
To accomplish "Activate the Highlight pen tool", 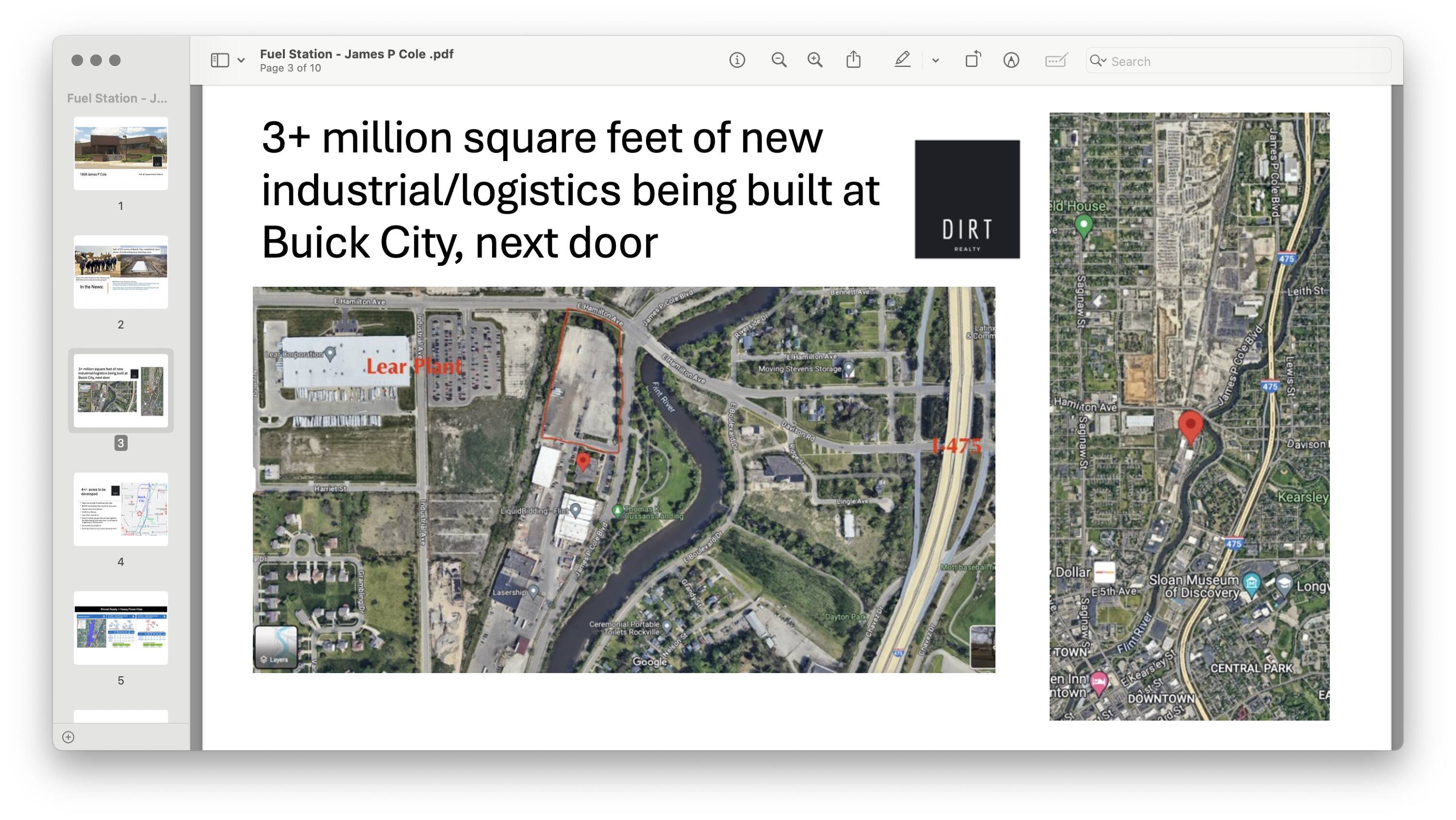I will [902, 60].
